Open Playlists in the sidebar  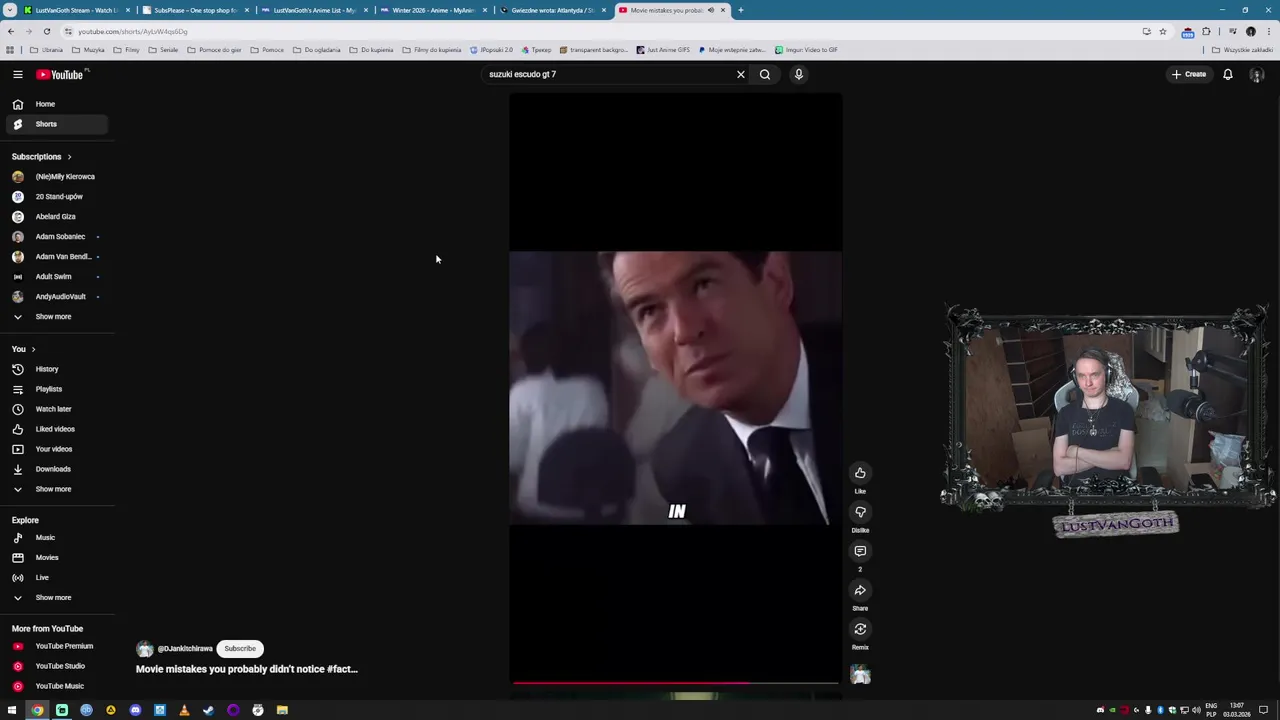pyautogui.click(x=58, y=389)
